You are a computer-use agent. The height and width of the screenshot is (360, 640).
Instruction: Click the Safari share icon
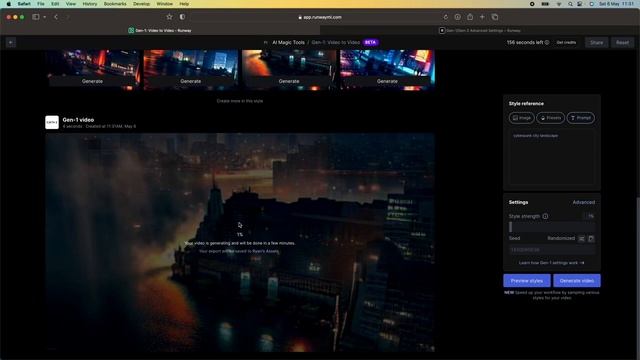point(470,17)
